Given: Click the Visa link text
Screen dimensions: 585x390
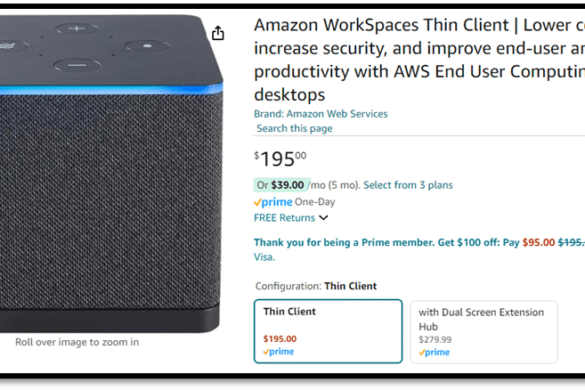Looking at the screenshot, I should pos(264,257).
